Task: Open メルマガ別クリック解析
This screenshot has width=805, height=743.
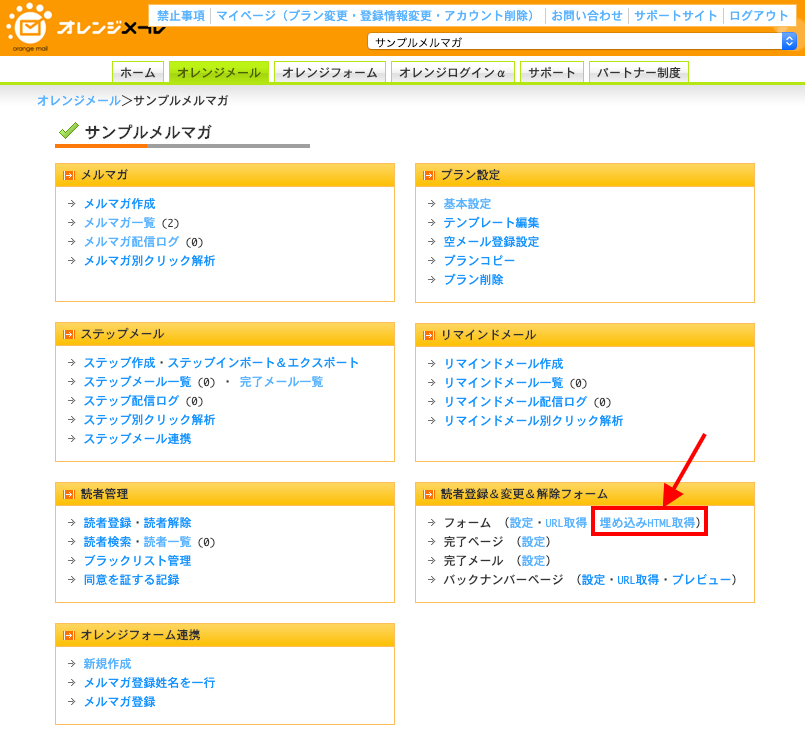Action: coord(149,261)
